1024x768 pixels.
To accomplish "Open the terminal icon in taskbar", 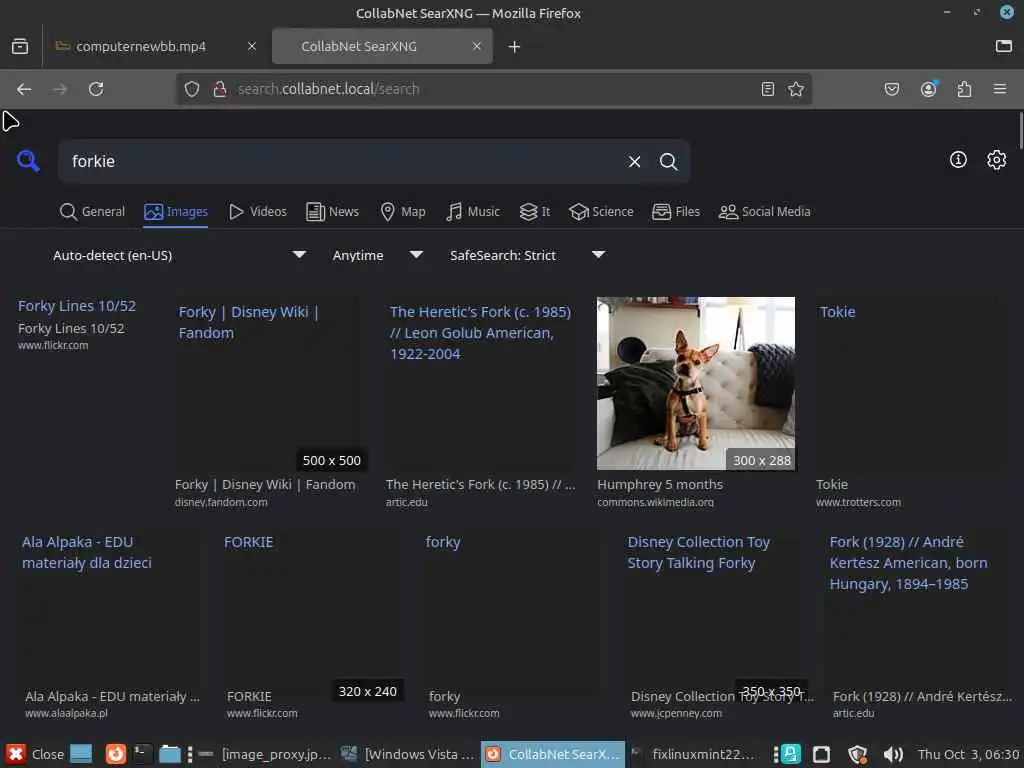I will coord(142,754).
